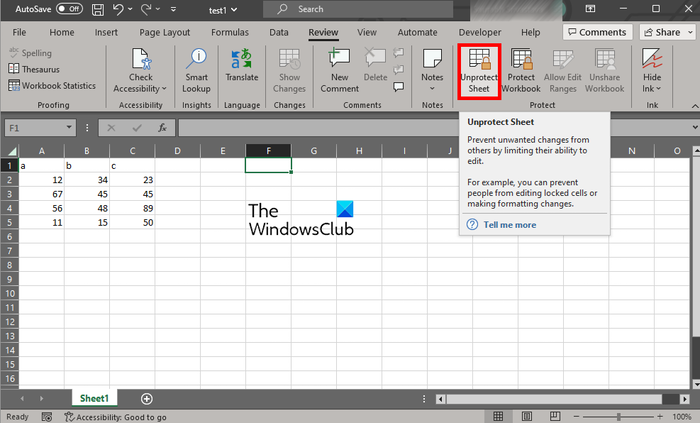Add a New Comment
The width and height of the screenshot is (700, 423).
(339, 69)
